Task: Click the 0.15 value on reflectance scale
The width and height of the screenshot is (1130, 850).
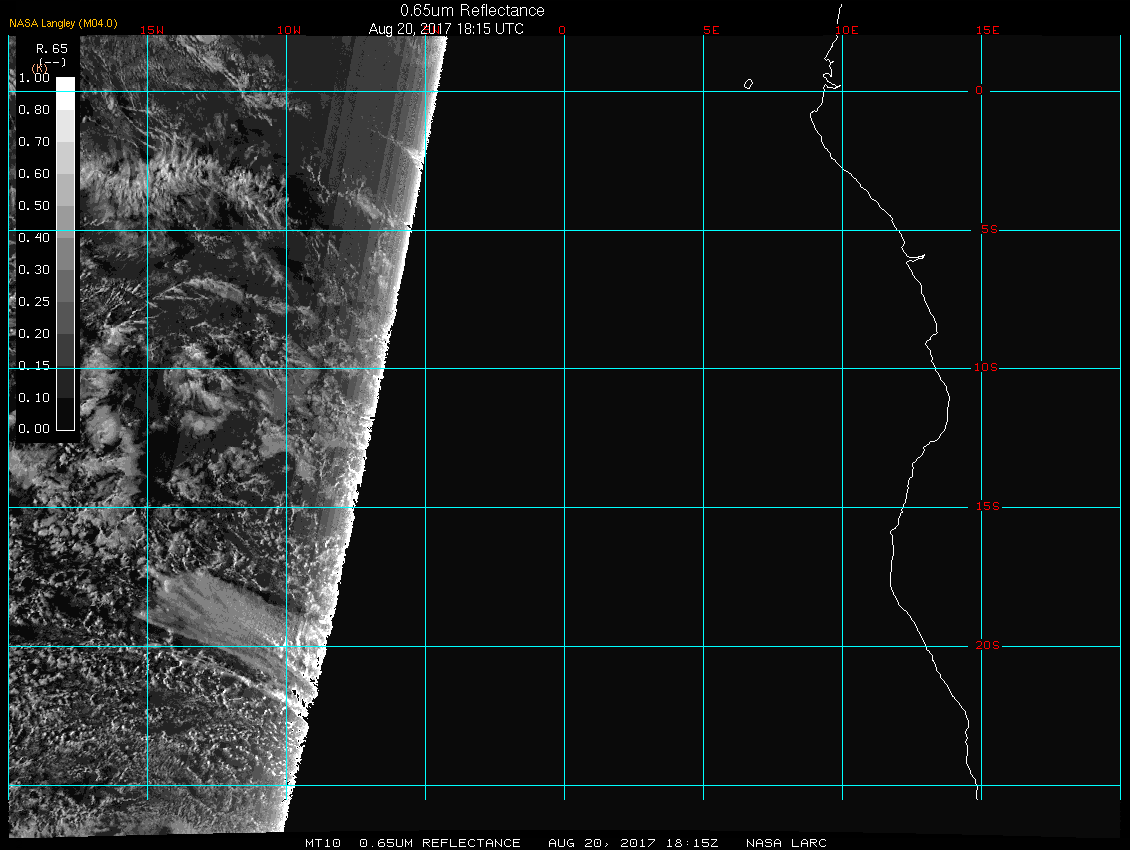Action: [34, 366]
